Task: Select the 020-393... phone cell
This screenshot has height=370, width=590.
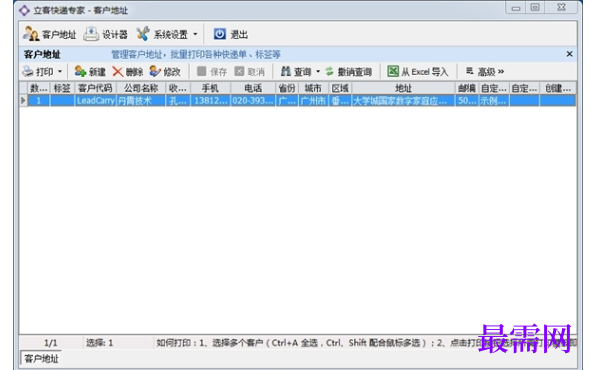Action: pyautogui.click(x=252, y=100)
